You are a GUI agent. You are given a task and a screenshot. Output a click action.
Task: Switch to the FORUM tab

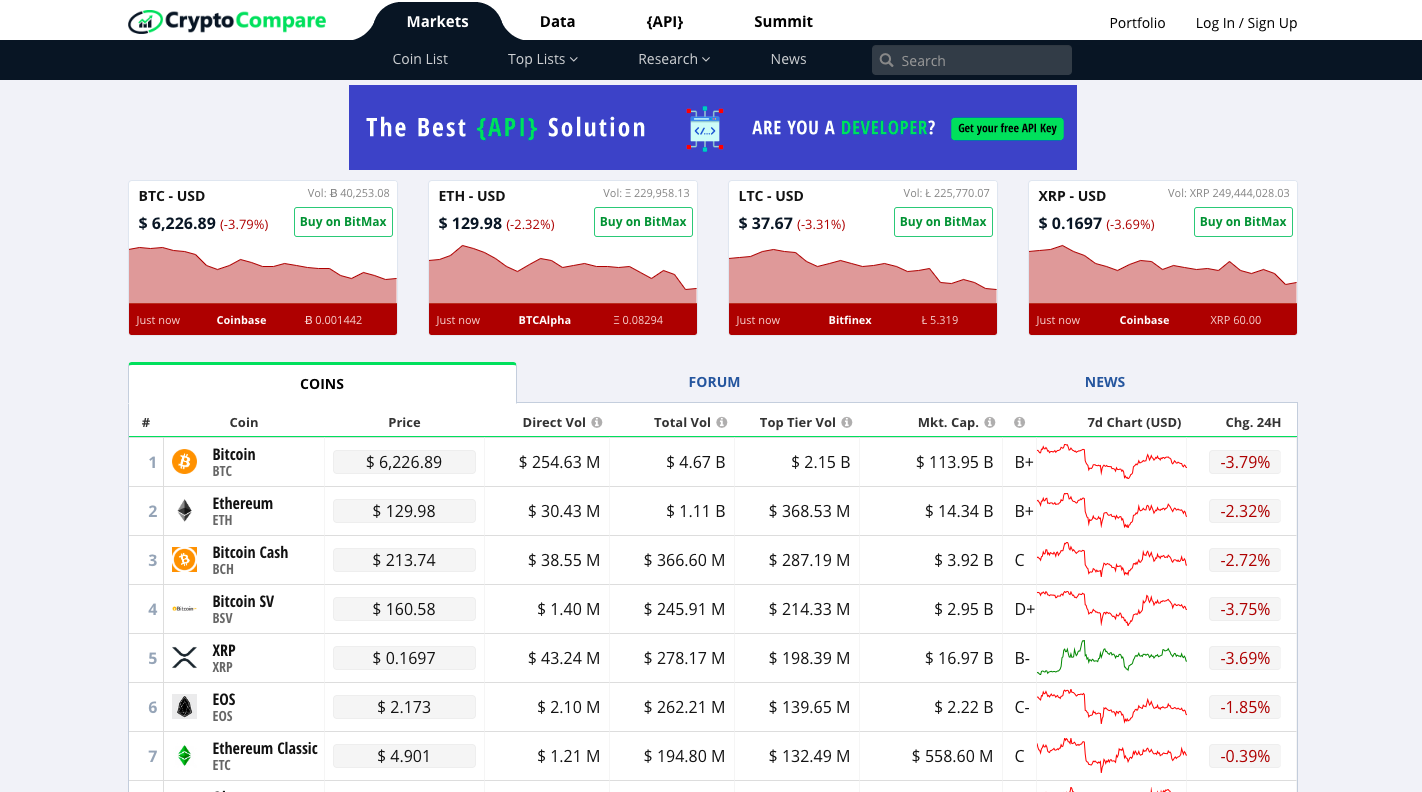pyautogui.click(x=714, y=382)
